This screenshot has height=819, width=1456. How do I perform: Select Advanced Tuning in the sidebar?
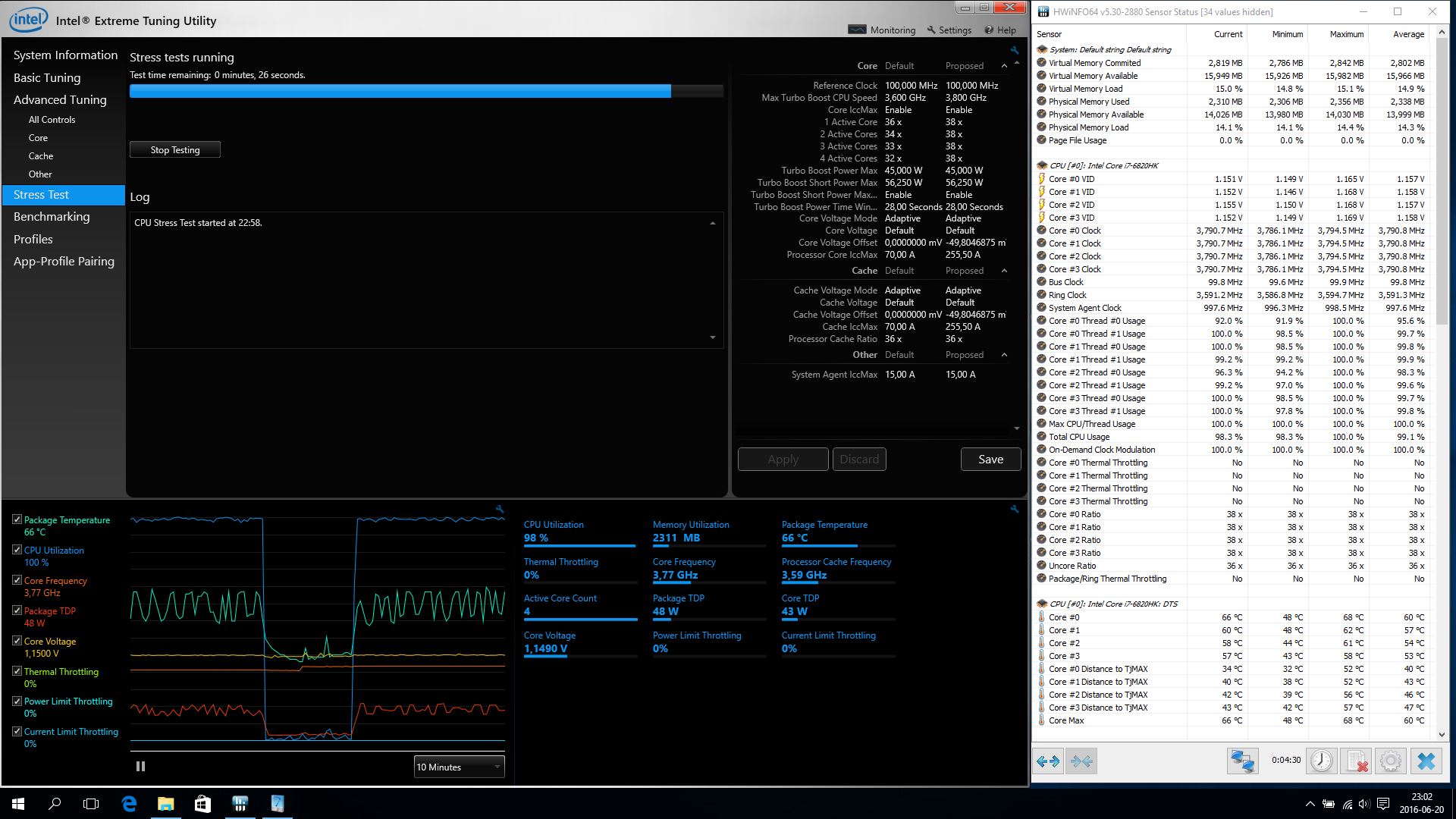click(x=60, y=99)
